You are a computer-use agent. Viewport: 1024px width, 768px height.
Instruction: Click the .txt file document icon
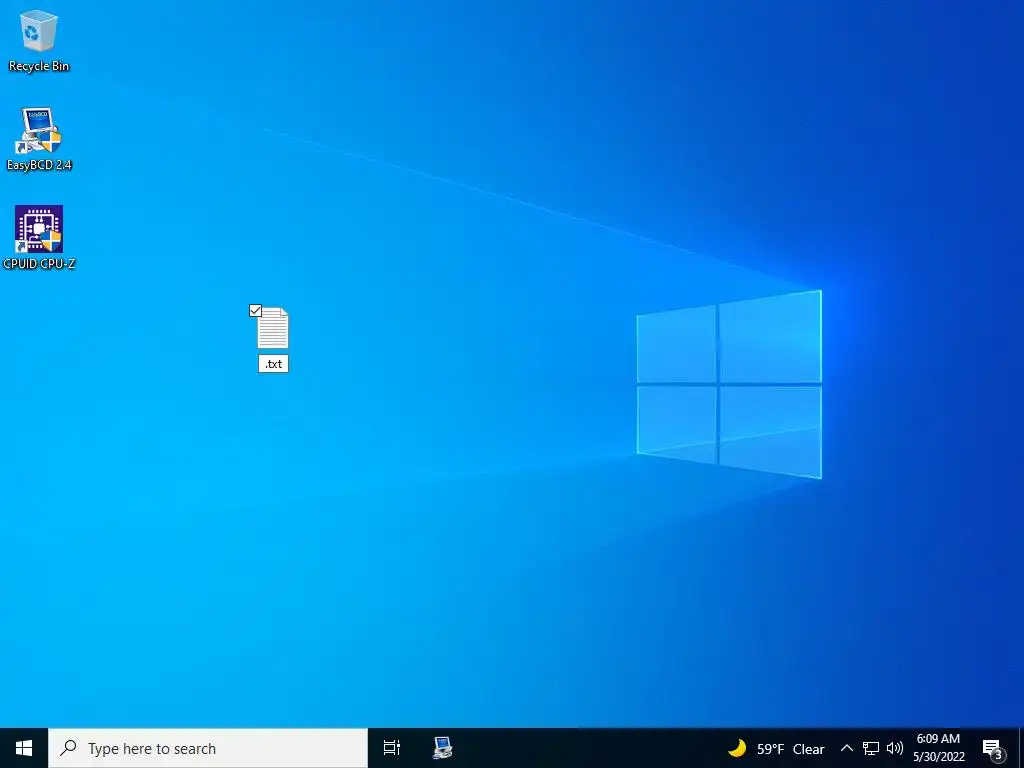pos(272,328)
